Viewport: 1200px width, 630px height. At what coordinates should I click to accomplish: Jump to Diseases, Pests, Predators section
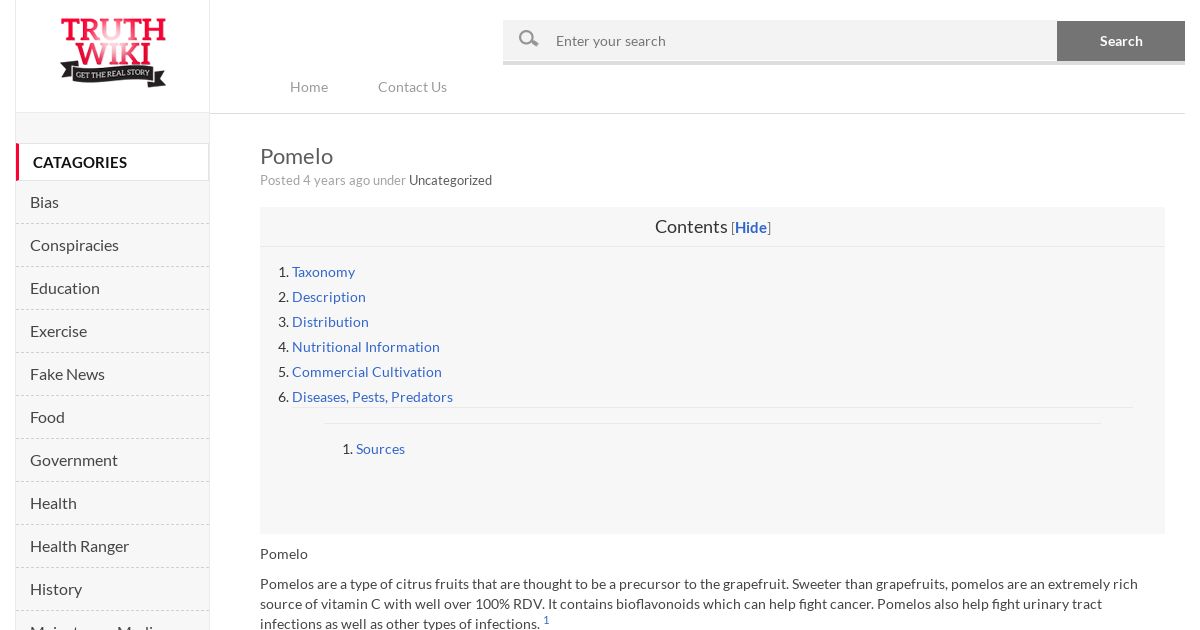click(x=372, y=397)
